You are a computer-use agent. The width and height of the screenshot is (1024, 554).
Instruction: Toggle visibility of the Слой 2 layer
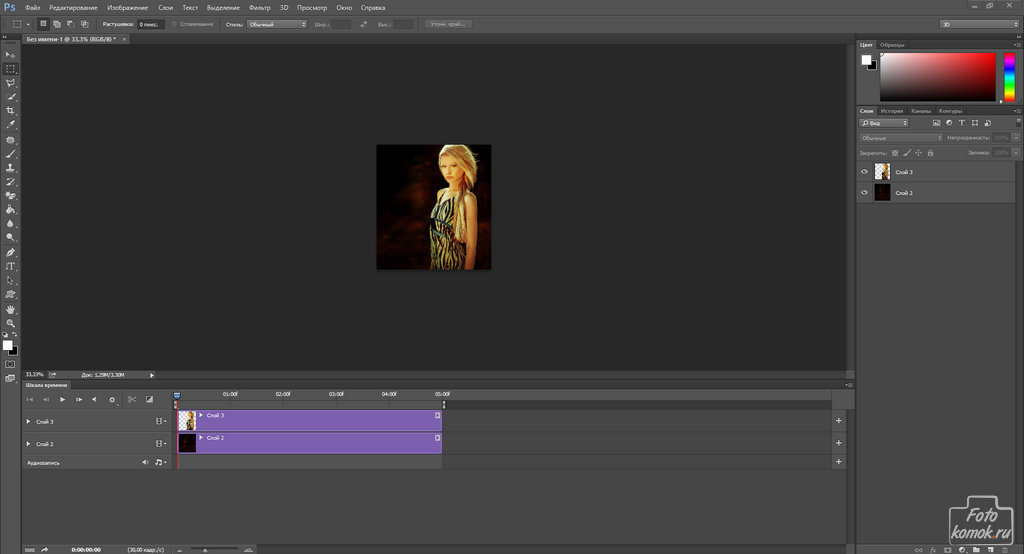(x=865, y=193)
